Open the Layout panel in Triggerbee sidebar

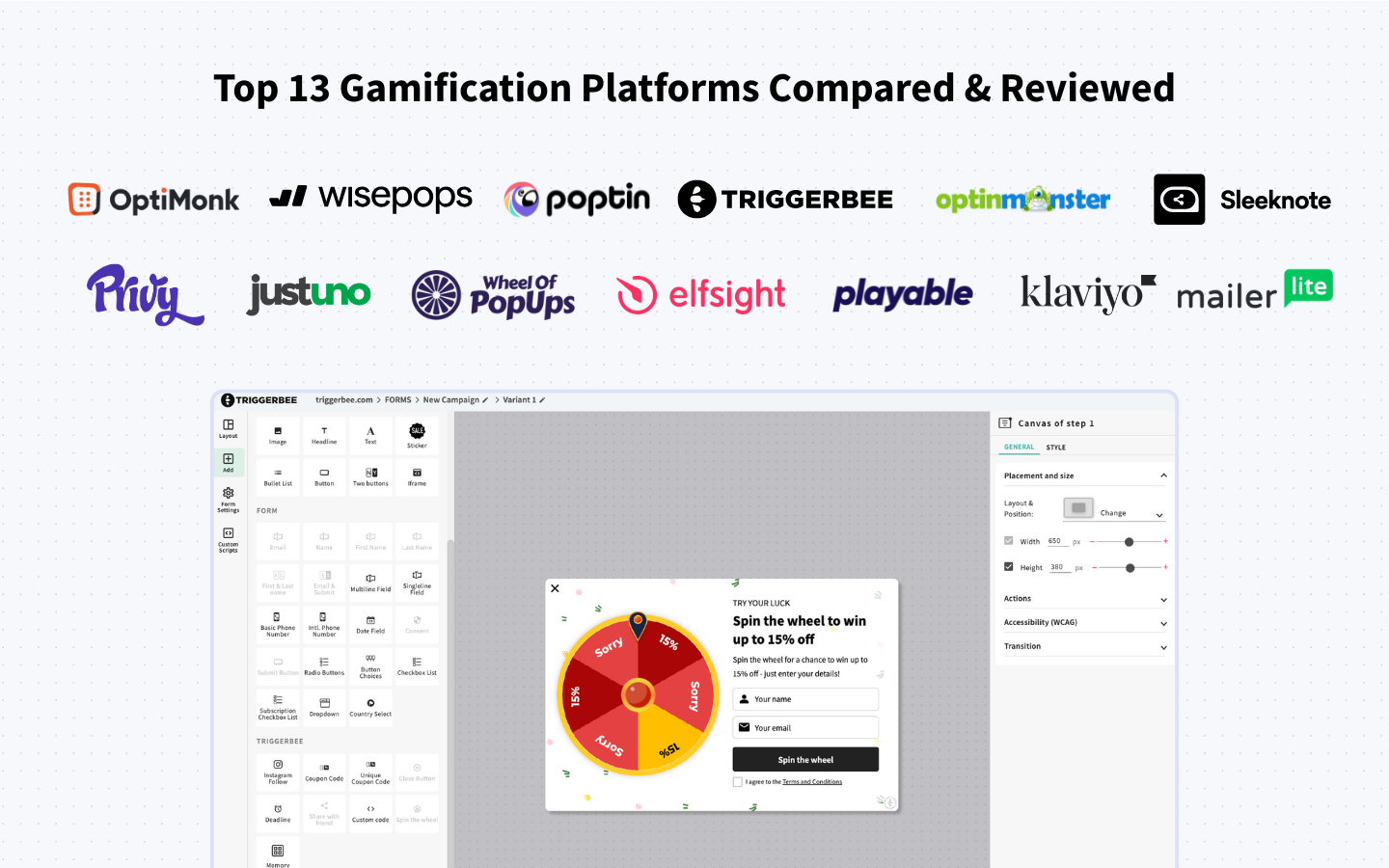(229, 428)
